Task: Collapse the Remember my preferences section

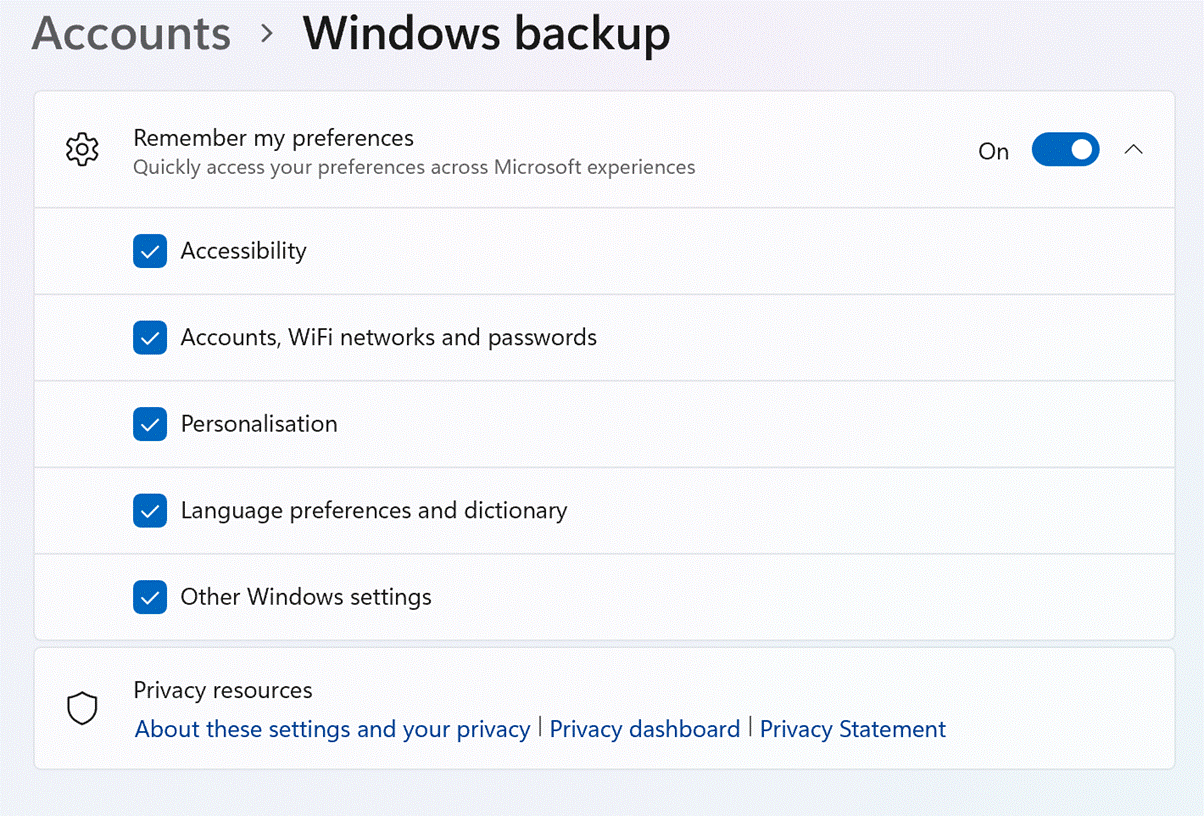Action: coord(1133,150)
